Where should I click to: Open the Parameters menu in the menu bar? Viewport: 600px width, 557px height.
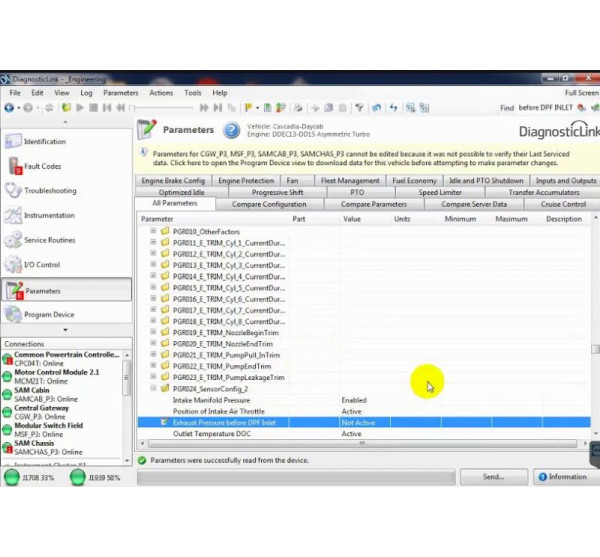coord(121,93)
